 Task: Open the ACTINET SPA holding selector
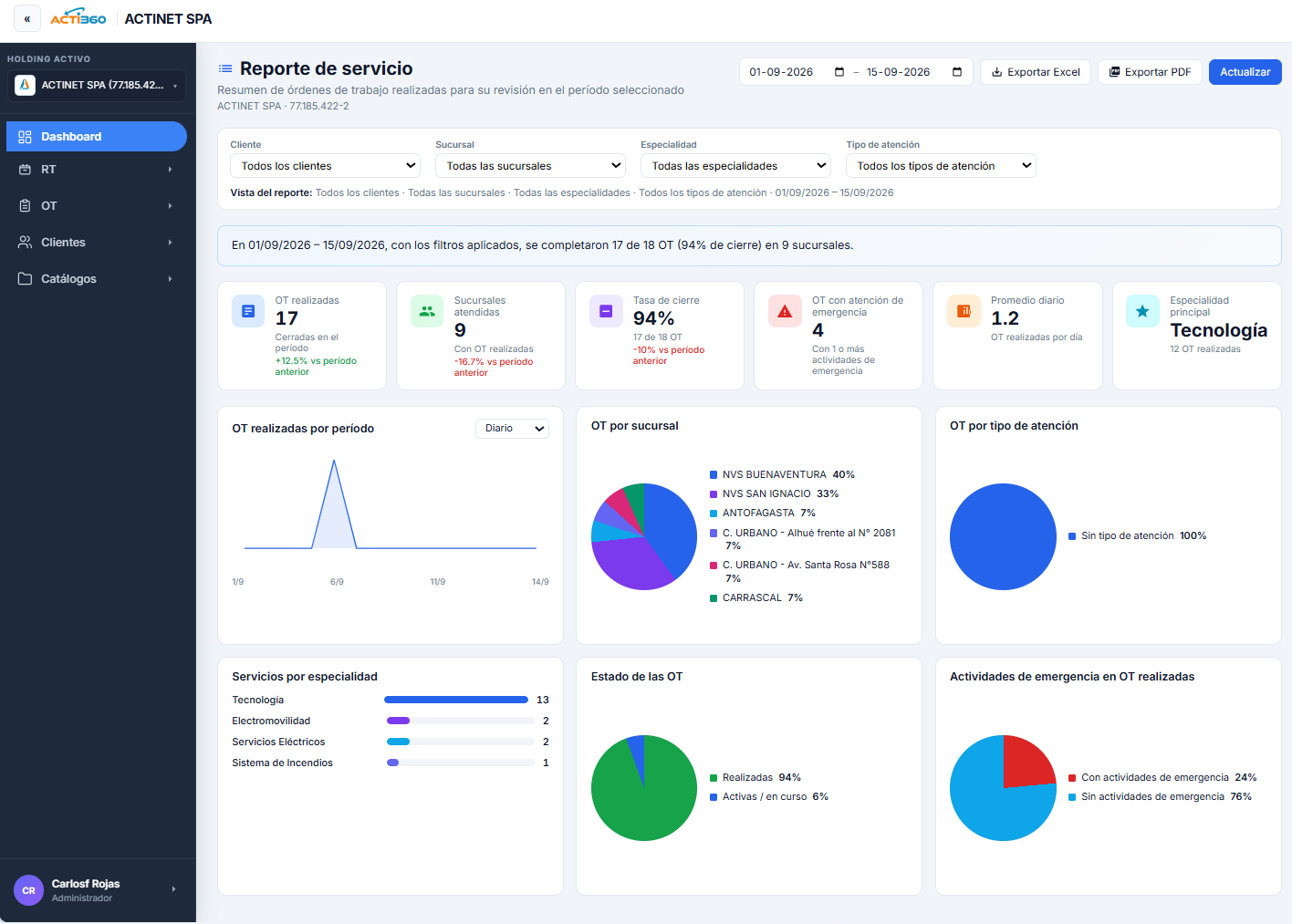[97, 85]
